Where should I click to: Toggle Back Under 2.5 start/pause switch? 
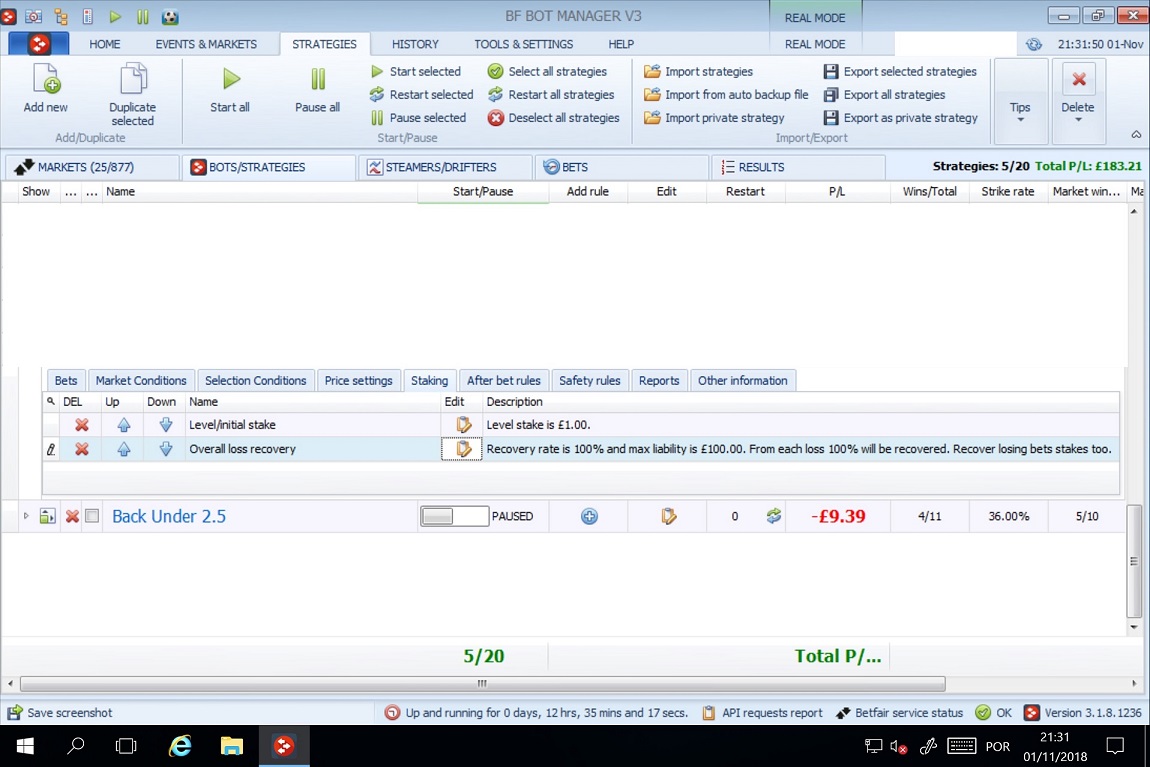tap(455, 516)
